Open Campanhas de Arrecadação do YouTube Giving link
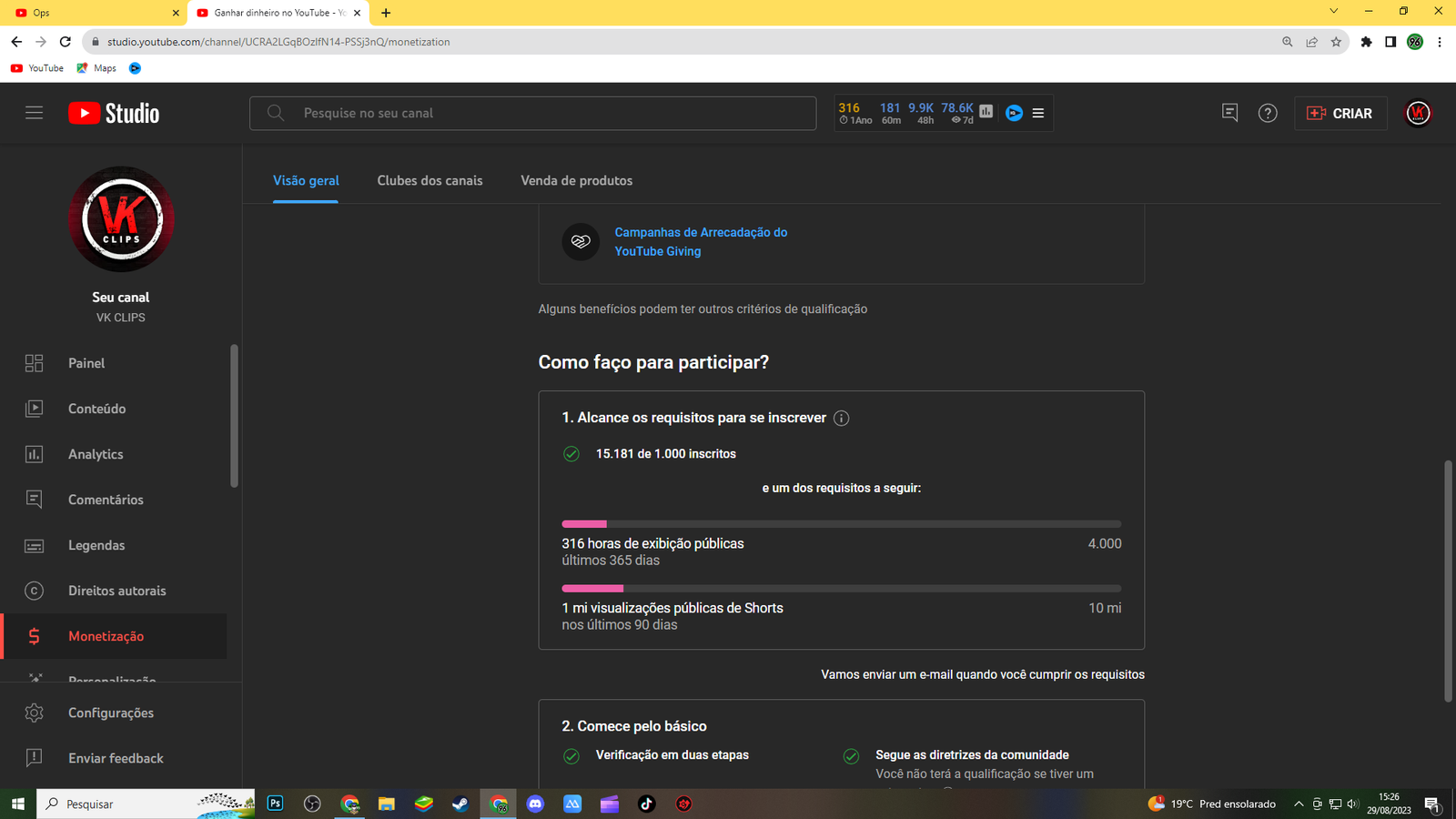 click(701, 241)
